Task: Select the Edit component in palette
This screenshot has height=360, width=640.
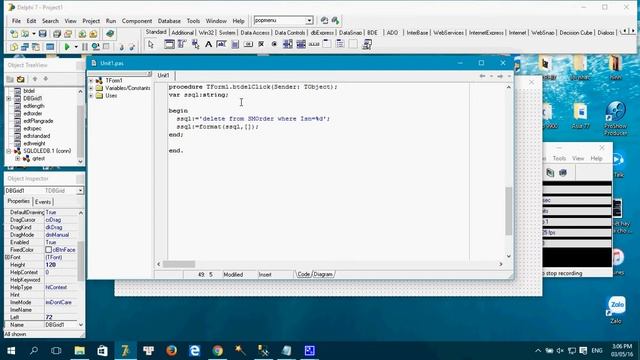Action: (x=222, y=44)
